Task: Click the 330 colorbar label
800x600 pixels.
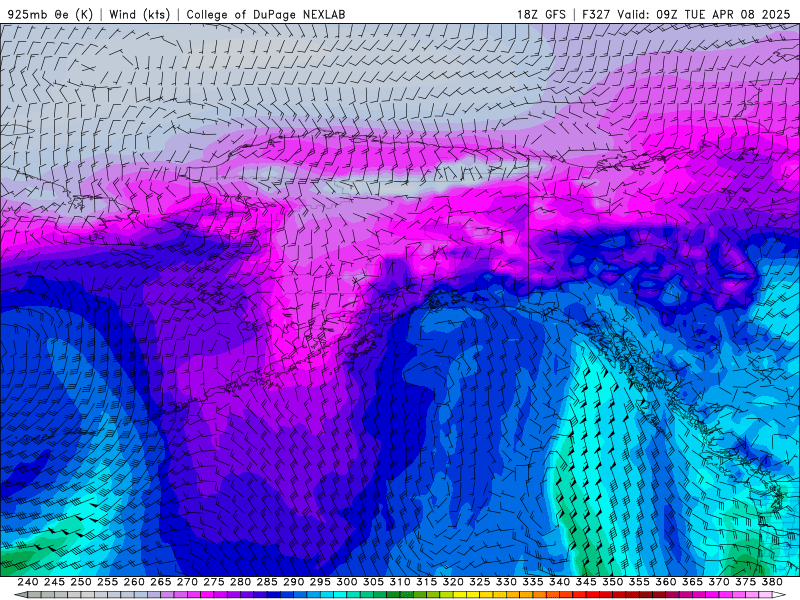Action: pyautogui.click(x=506, y=582)
